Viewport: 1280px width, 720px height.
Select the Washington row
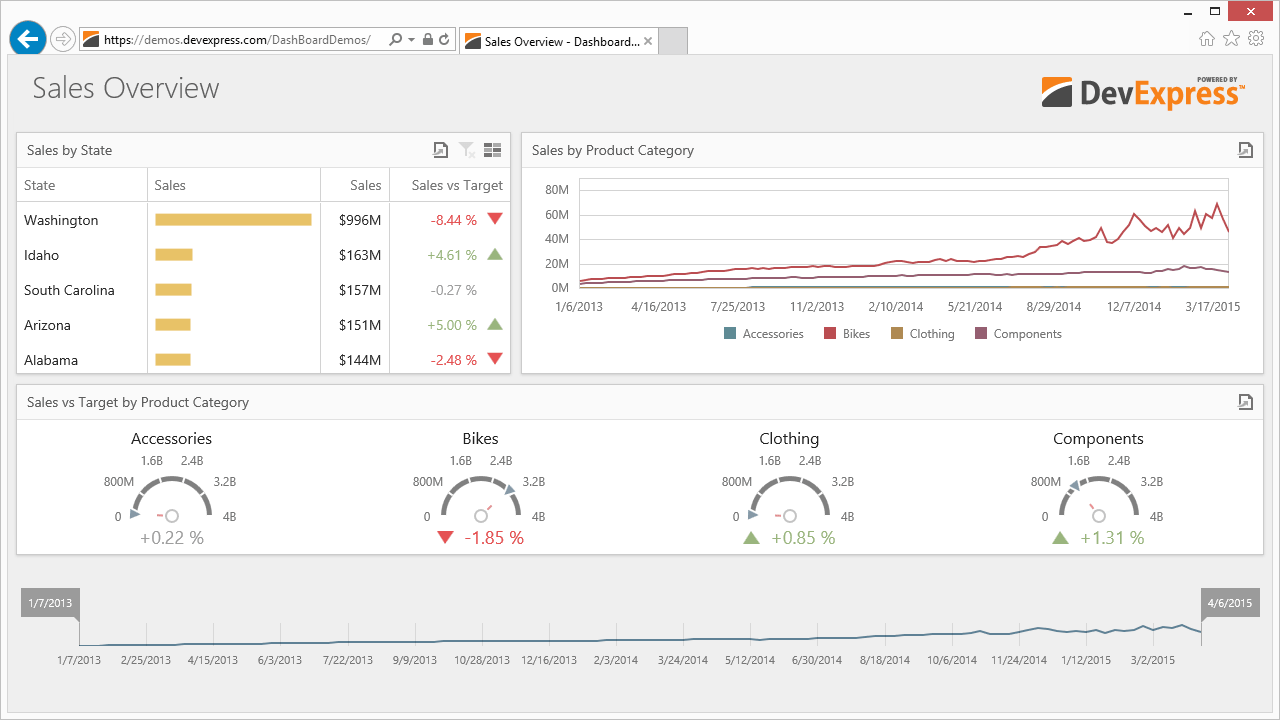click(264, 220)
